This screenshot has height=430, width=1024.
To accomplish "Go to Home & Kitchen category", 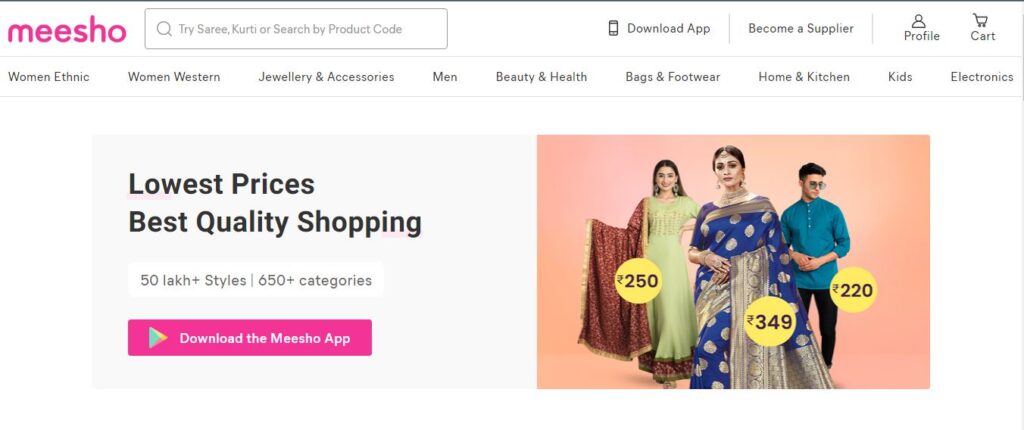I will pyautogui.click(x=804, y=77).
